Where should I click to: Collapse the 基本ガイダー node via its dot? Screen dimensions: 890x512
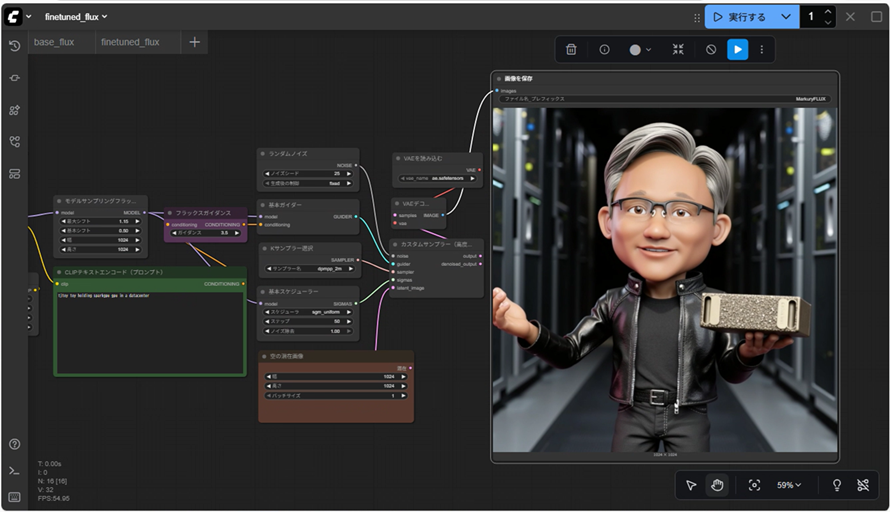click(263, 204)
